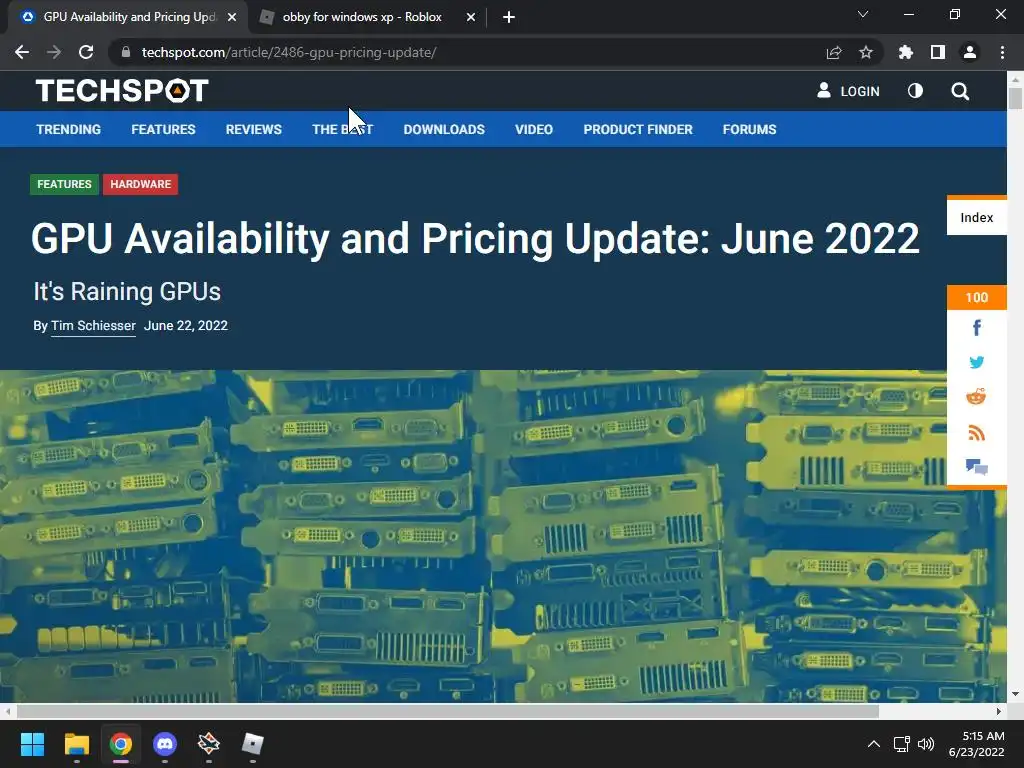Click the green FEATURES tag
This screenshot has width=1024, height=768.
pos(64,184)
